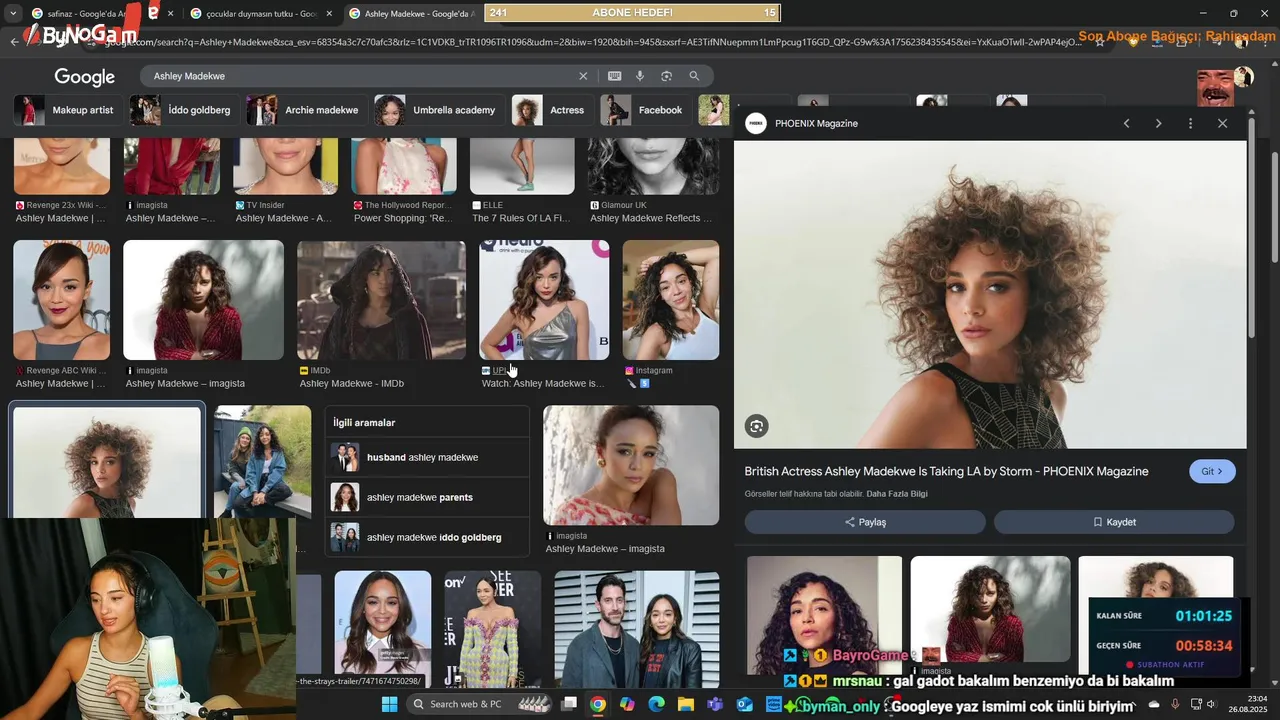Screen dimensions: 1280x720
Task: Open File Explorer from the taskbar
Action: click(686, 704)
